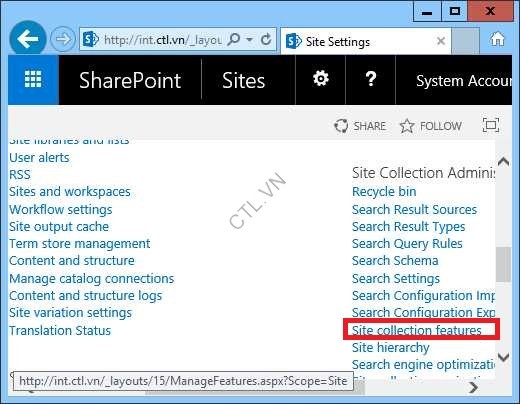The image size is (520, 404).
Task: Open Search Result Types
Action: pos(408,227)
